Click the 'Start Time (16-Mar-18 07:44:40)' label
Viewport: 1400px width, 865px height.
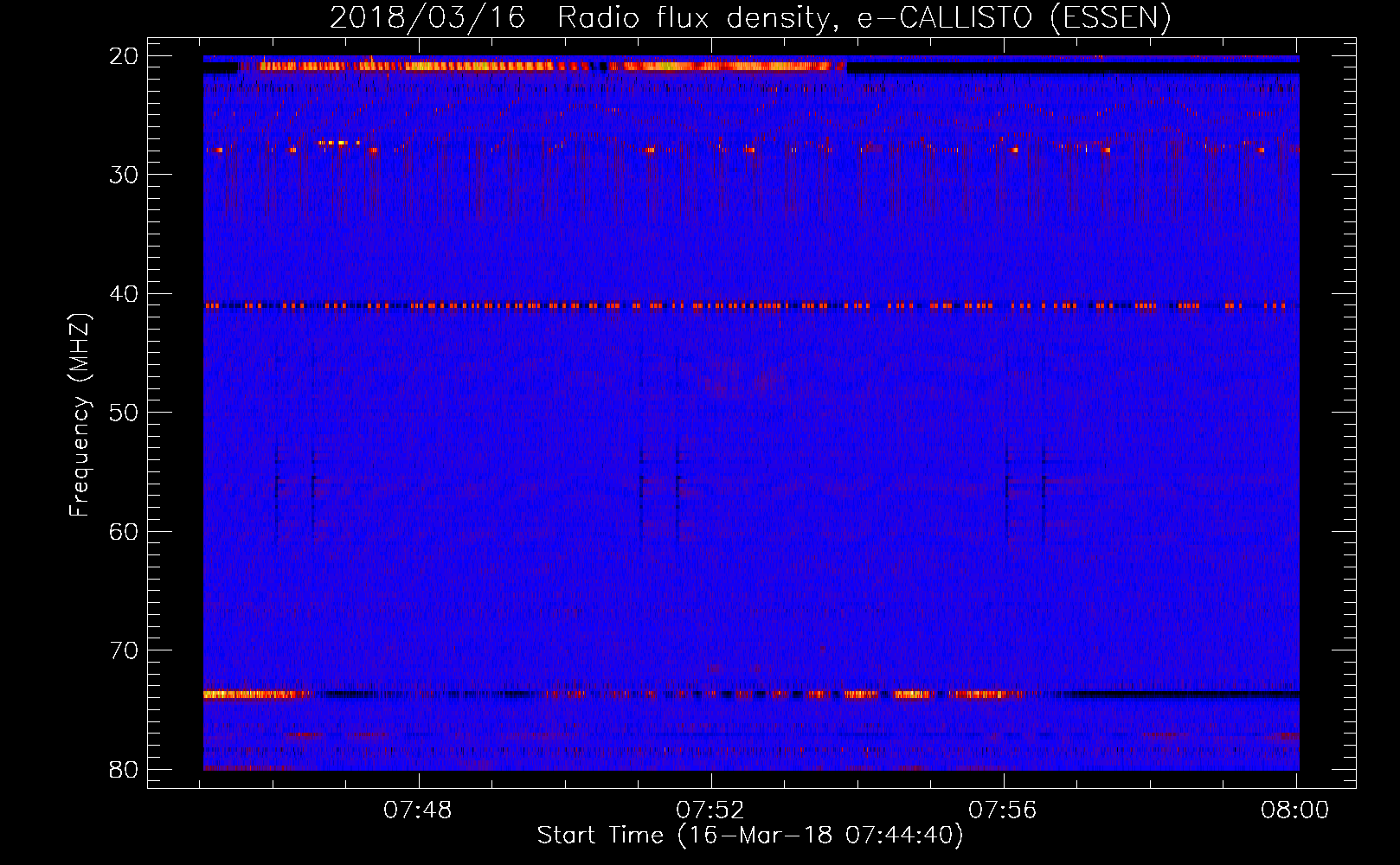tap(750, 836)
